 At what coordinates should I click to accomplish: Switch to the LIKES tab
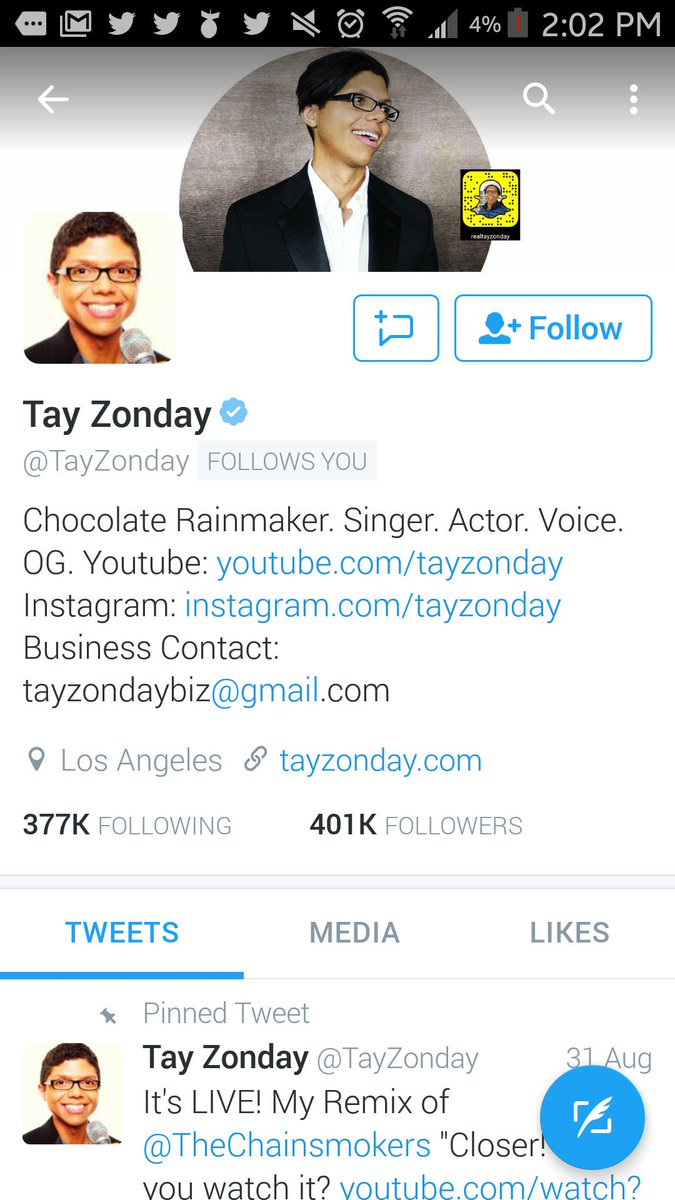coord(569,932)
